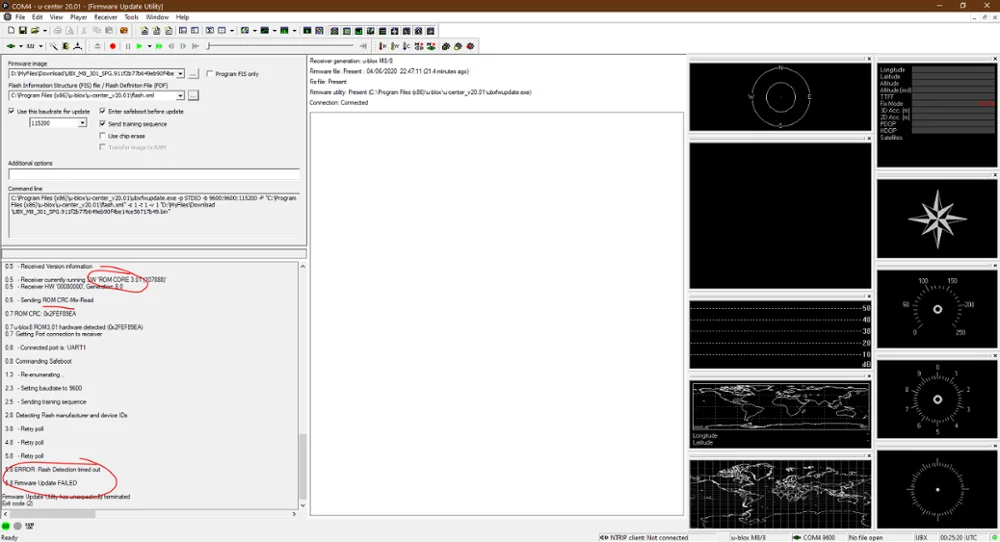The width and height of the screenshot is (1000, 542).
Task: Click the Print toolbar icon
Action: click(x=57, y=31)
